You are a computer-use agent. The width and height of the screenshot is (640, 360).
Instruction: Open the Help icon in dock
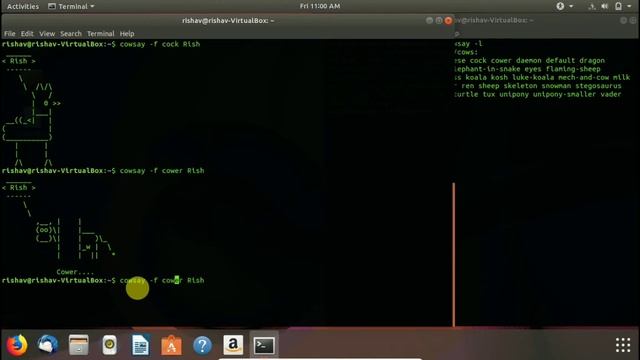coord(202,345)
